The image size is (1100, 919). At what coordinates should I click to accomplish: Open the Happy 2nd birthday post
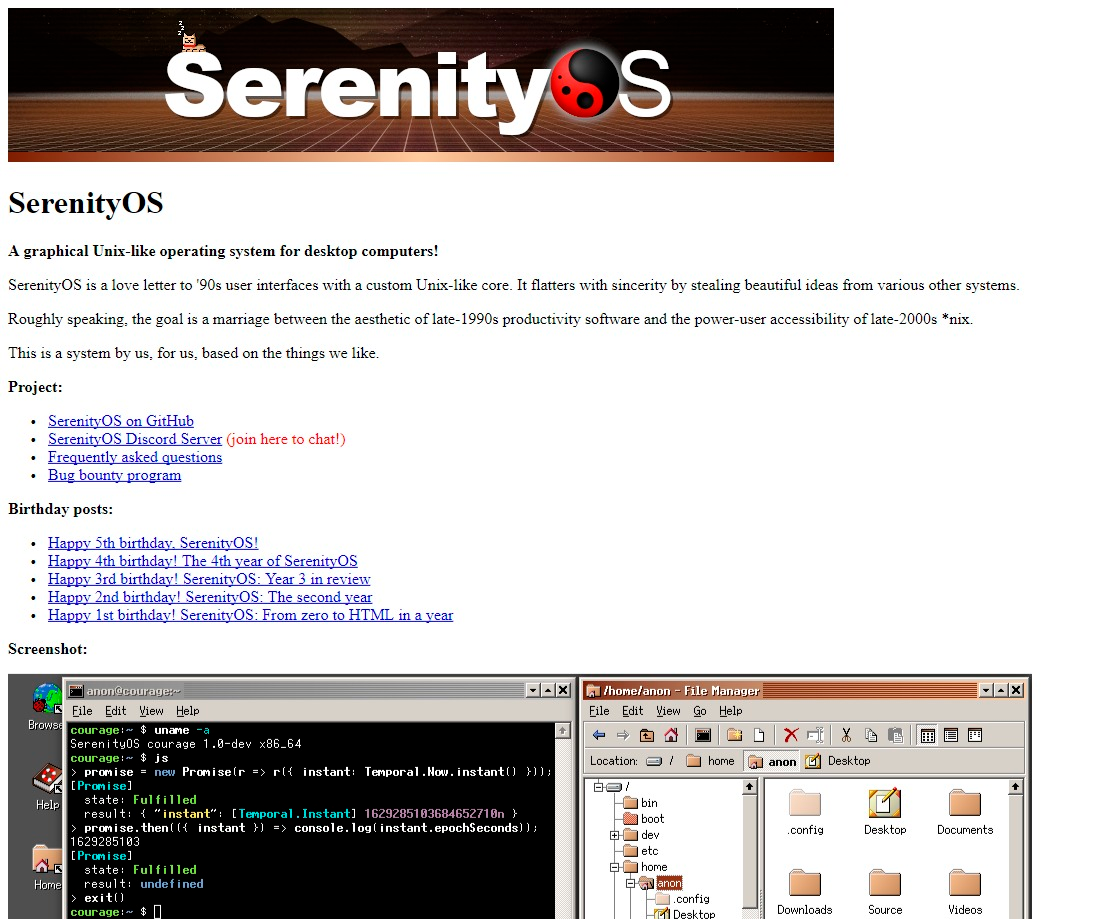click(x=210, y=597)
